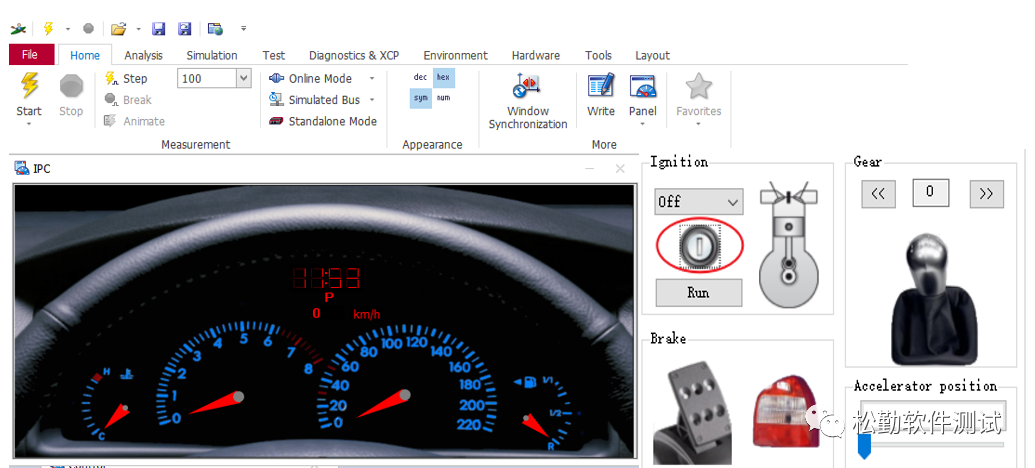Switch number format to dec
This screenshot has height=468, width=1035.
[420, 77]
